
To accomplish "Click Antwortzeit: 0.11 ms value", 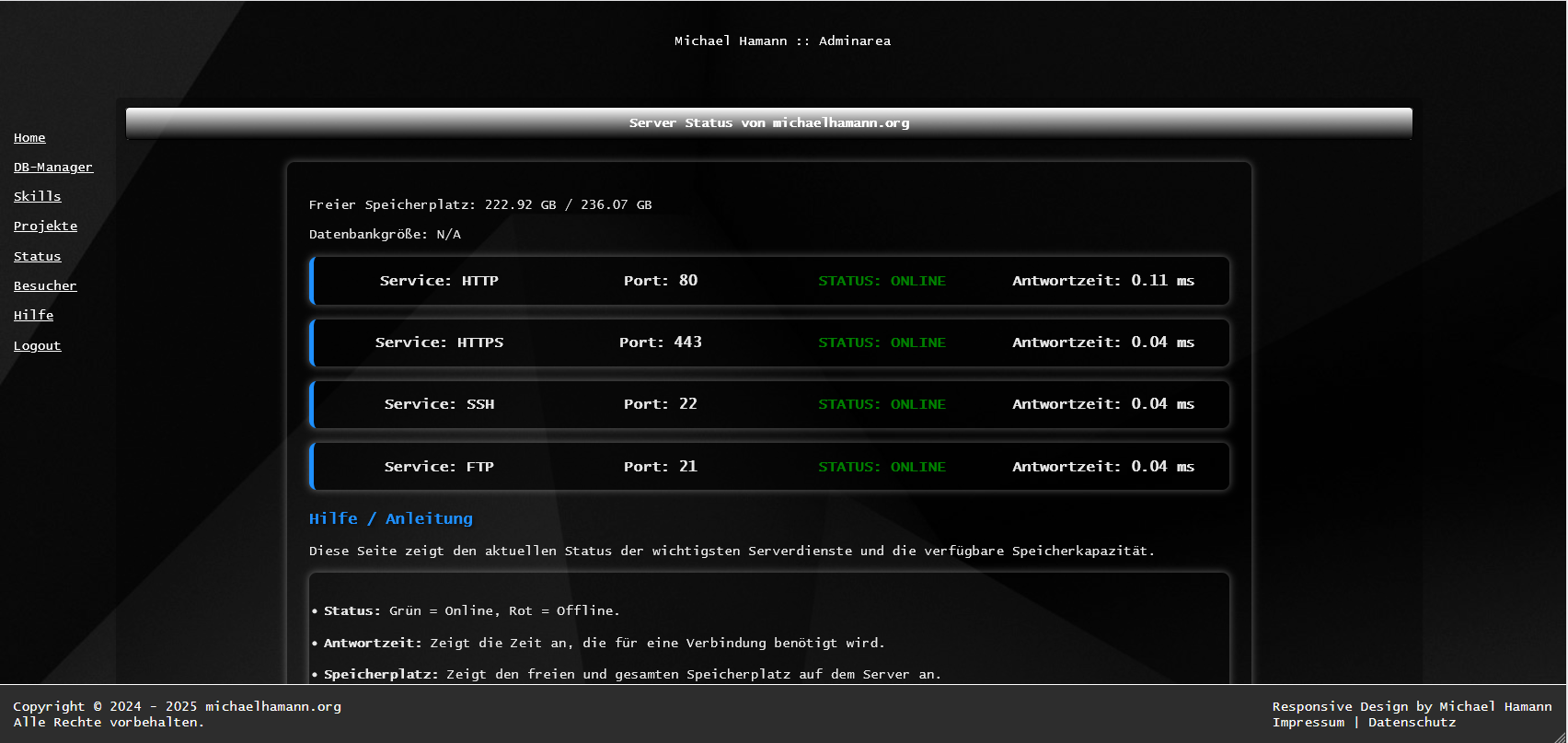I will pos(1103,281).
